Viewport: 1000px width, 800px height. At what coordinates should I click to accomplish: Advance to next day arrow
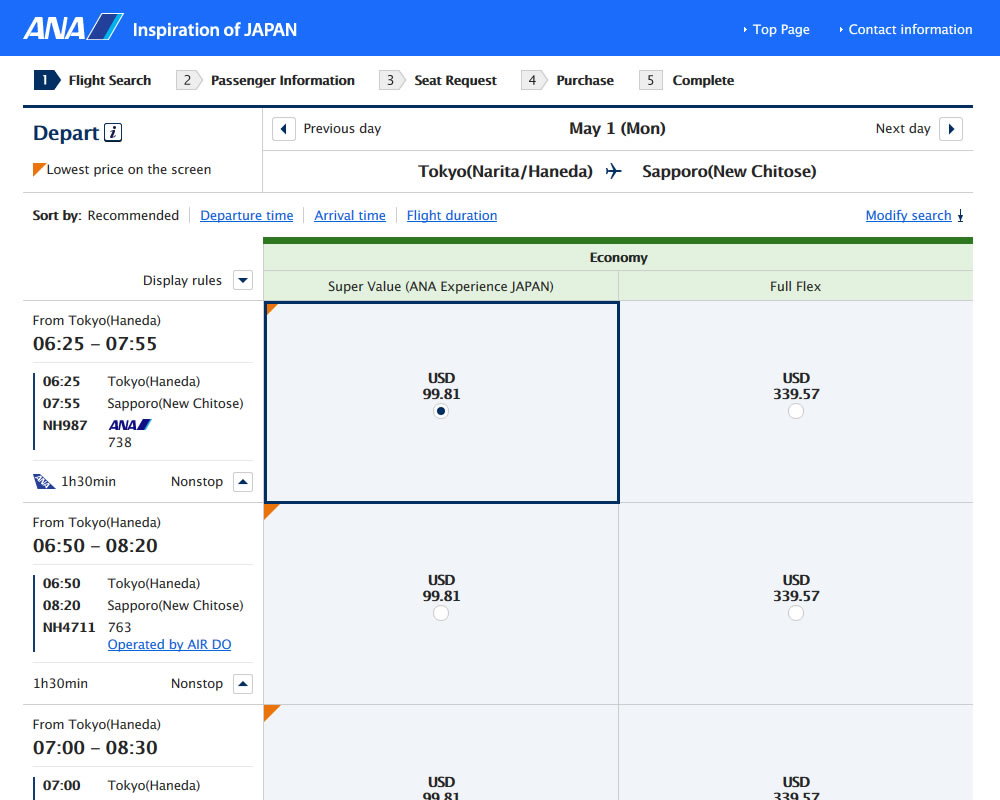[x=950, y=129]
